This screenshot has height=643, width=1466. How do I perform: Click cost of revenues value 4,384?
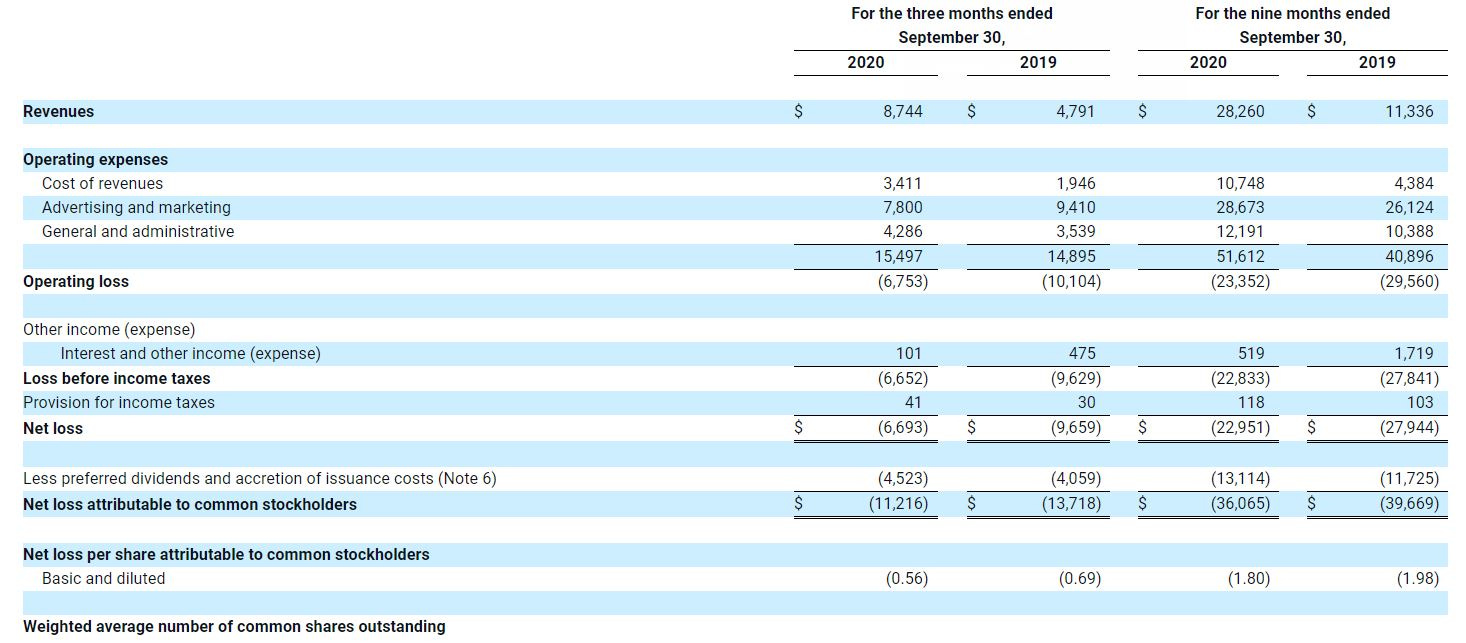point(1414,184)
